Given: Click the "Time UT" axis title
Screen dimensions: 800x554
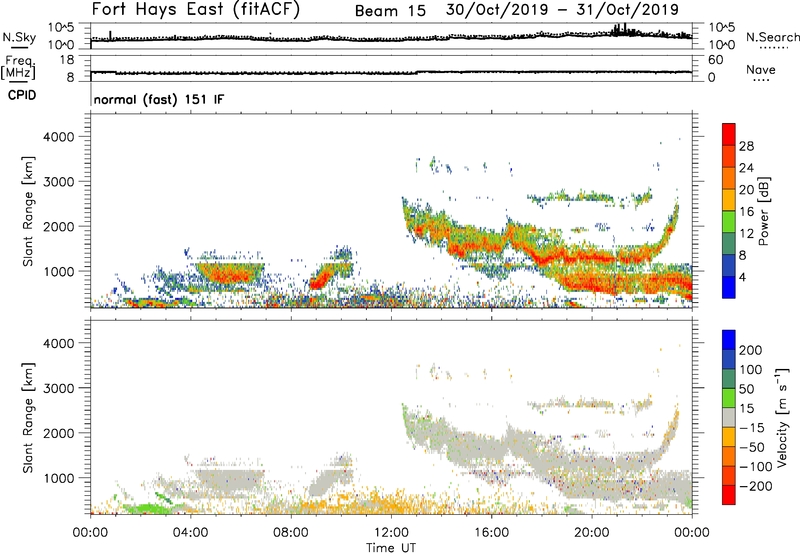Looking at the screenshot, I should (x=390, y=548).
